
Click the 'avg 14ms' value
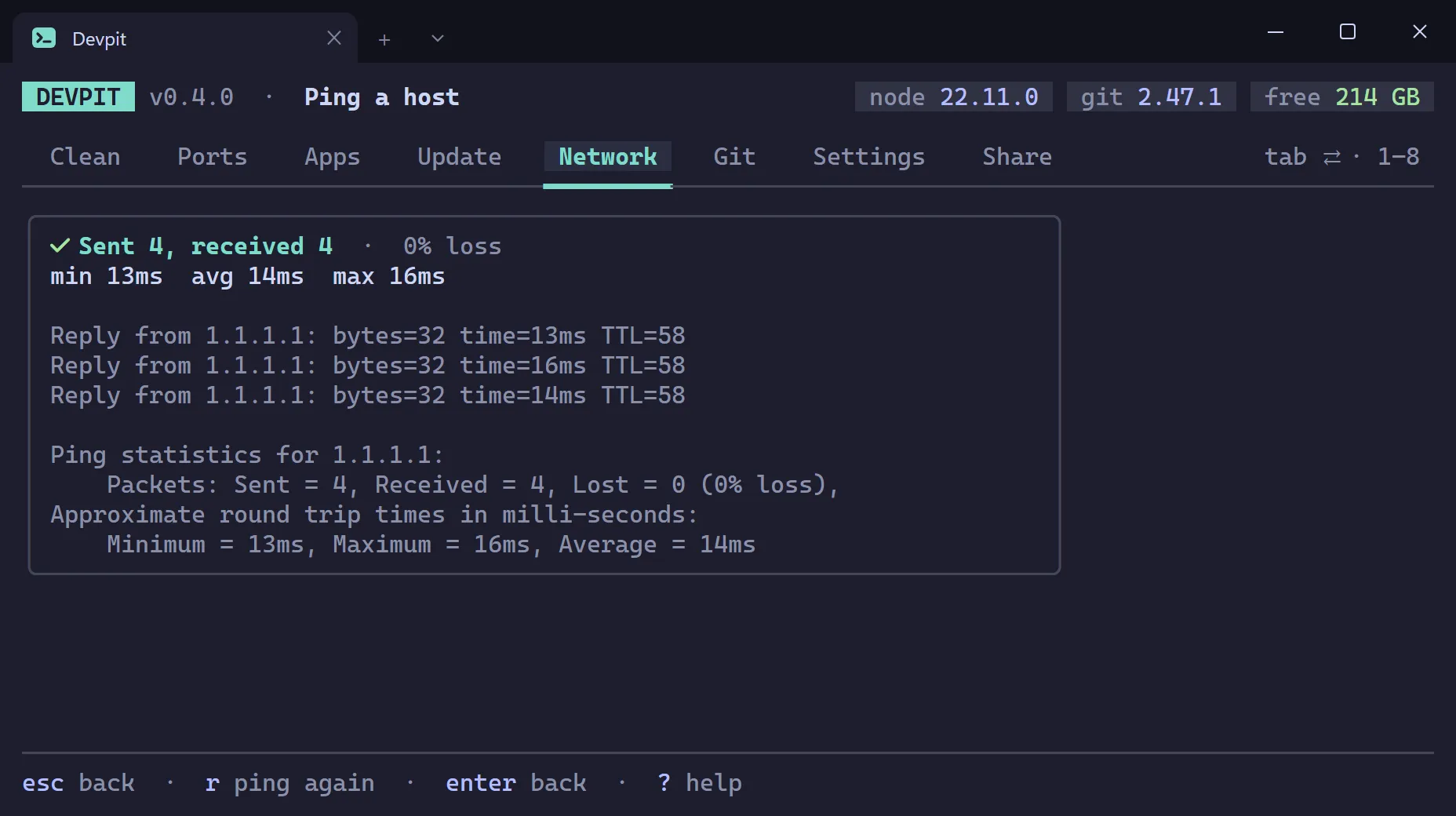248,276
